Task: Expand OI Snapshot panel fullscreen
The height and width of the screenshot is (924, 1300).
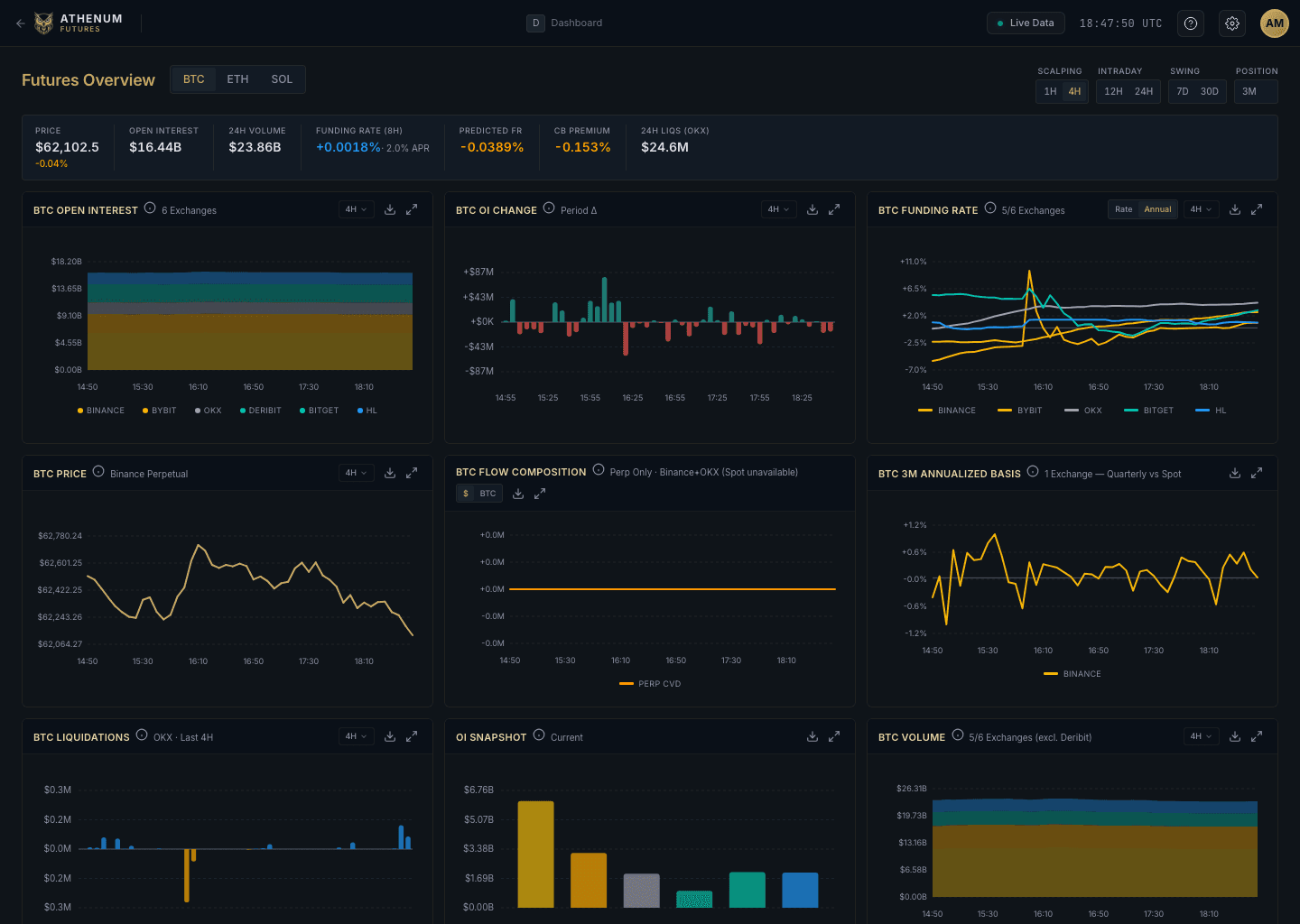Action: (834, 736)
